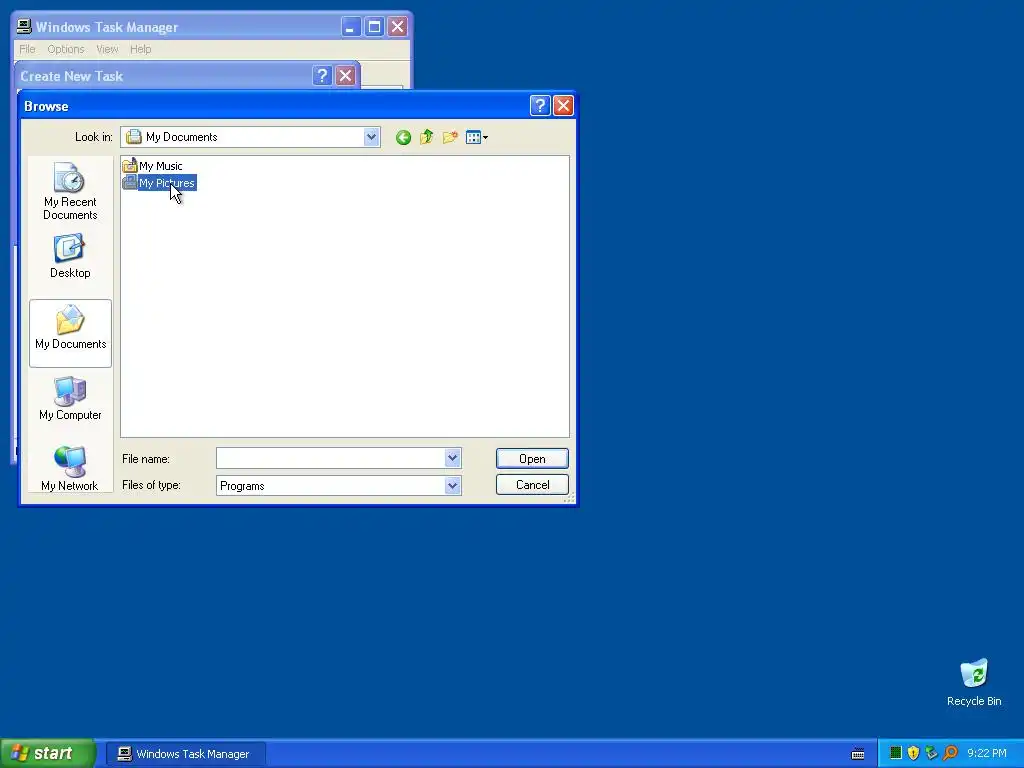1024x768 pixels.
Task: Click the on-screen keyboard taskbar icon
Action: pos(858,754)
